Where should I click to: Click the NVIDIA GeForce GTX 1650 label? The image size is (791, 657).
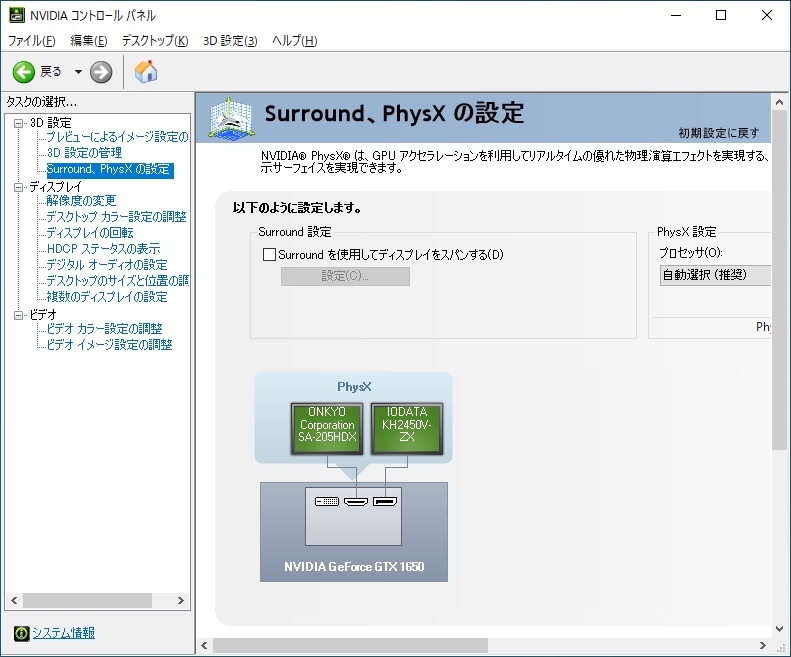(354, 567)
